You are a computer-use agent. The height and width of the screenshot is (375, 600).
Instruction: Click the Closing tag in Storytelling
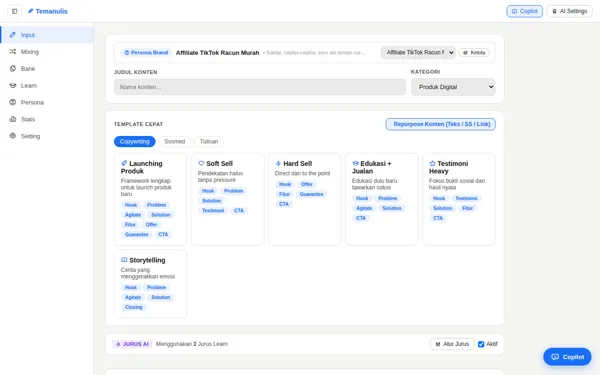point(134,307)
